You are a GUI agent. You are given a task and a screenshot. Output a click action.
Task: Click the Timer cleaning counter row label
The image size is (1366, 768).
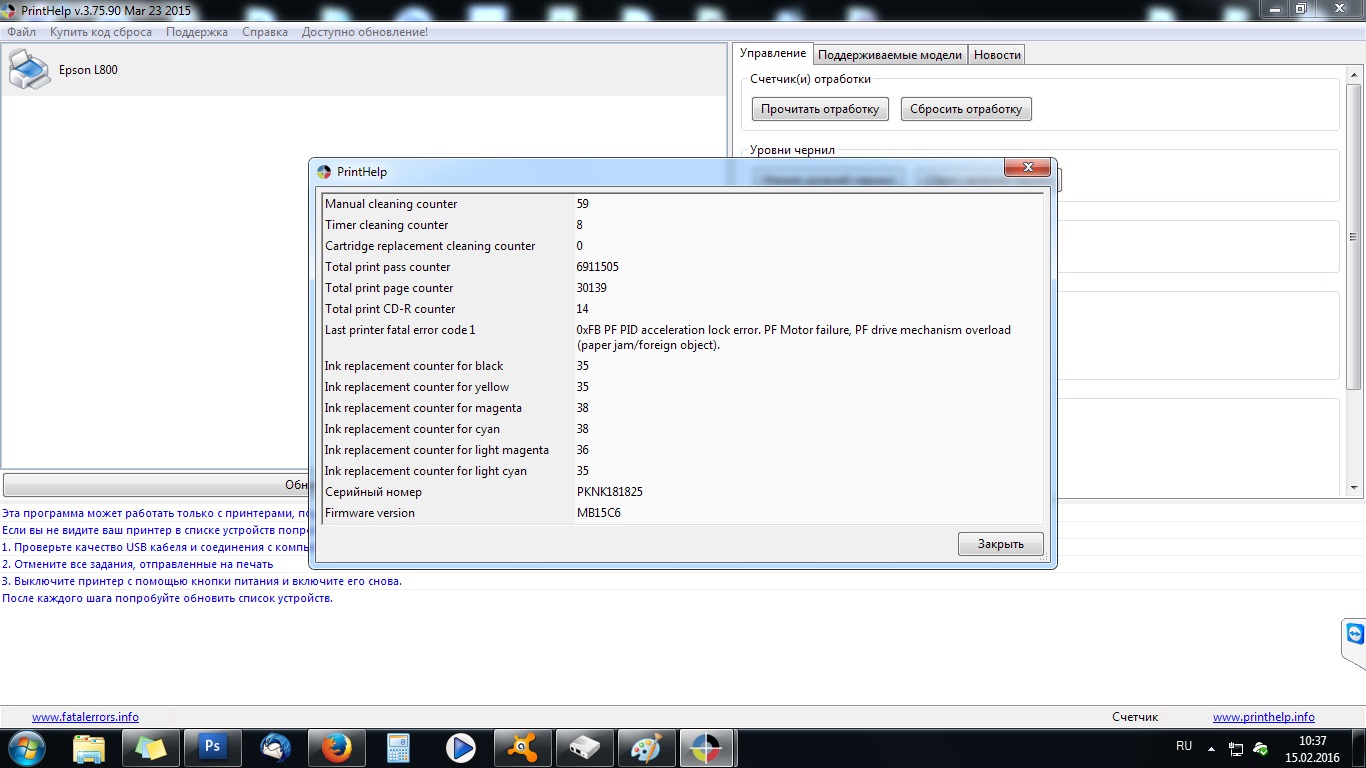387,225
